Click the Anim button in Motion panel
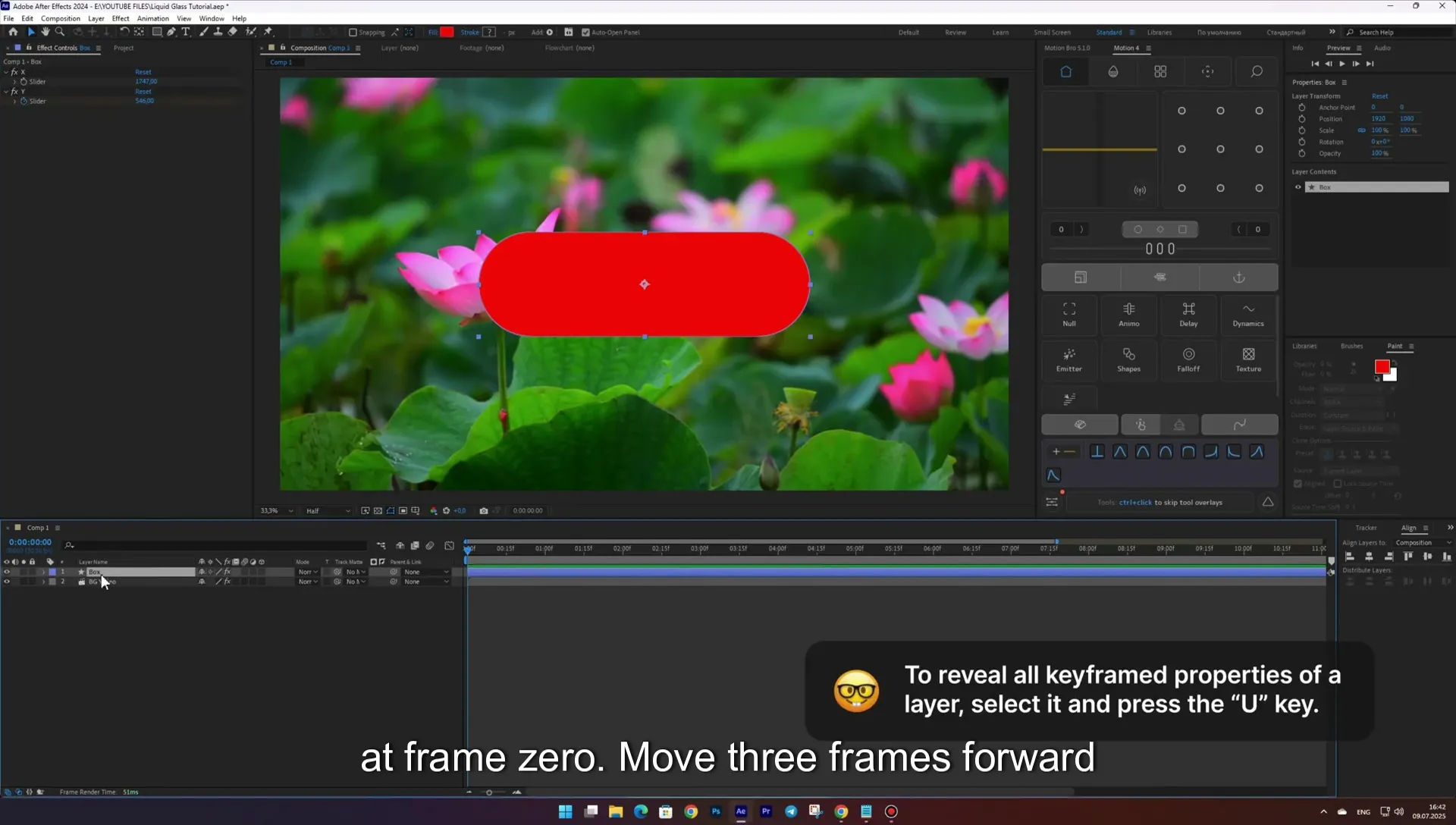 1129,314
